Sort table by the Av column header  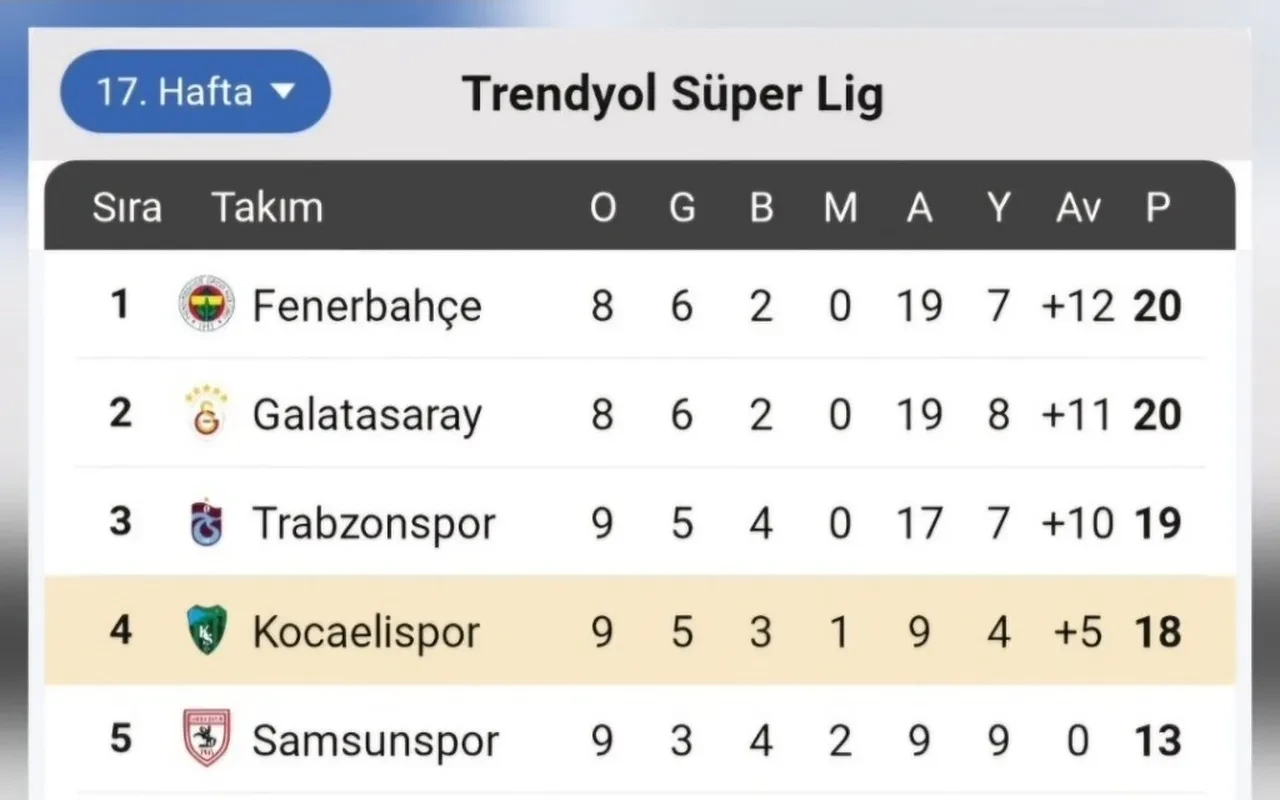pos(1078,207)
